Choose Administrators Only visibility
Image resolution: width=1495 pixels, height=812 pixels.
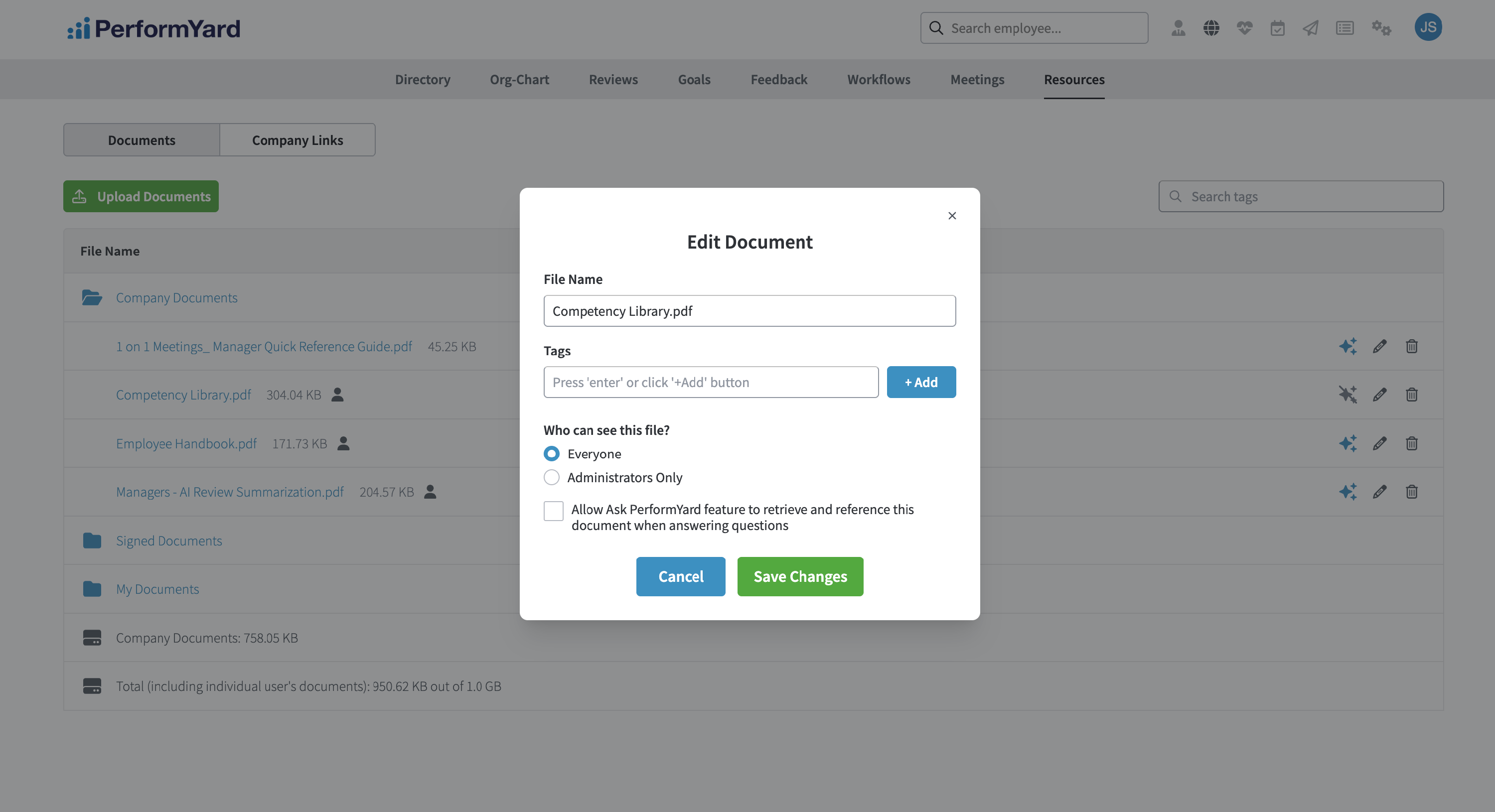tap(551, 477)
